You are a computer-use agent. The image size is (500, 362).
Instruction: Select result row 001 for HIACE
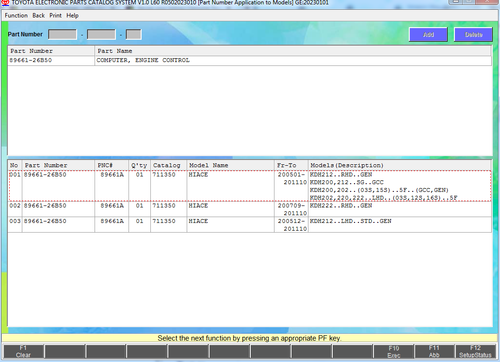[x=250, y=186]
